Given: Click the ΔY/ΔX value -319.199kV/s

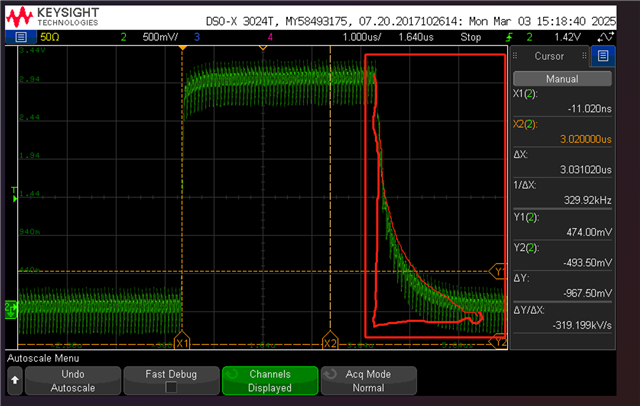Looking at the screenshot, I should pos(582,325).
